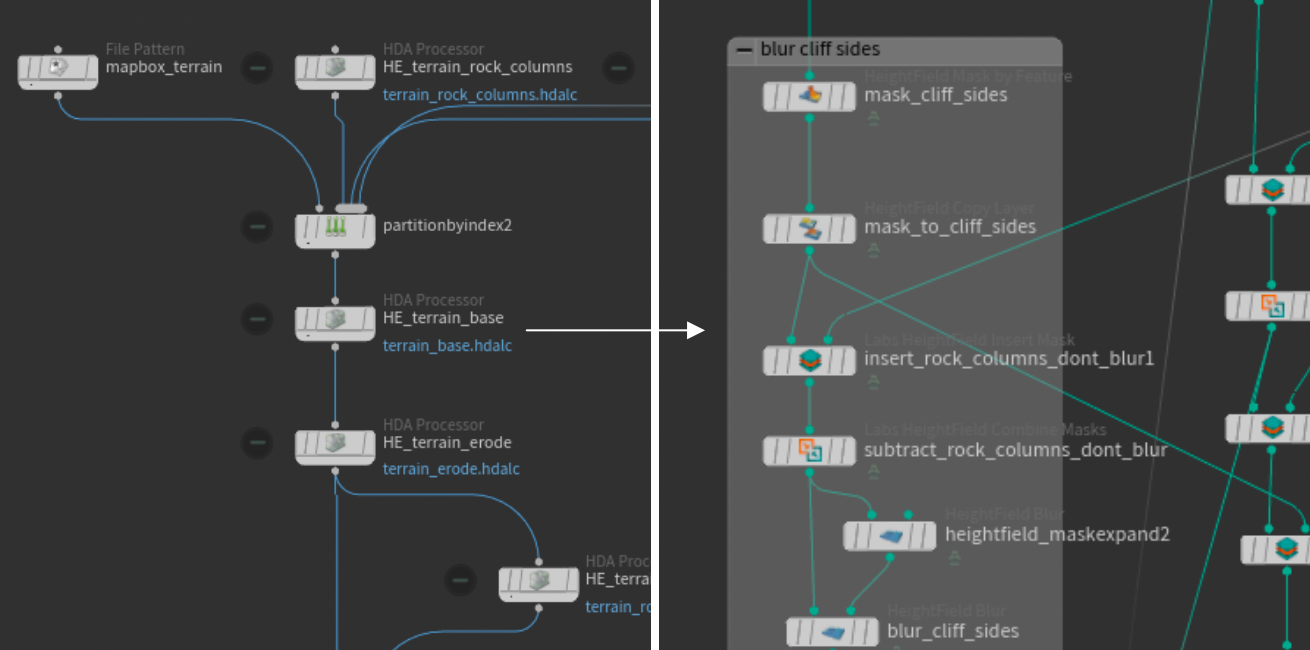Toggle the round minus button beside partitionbyindex2
The width and height of the screenshot is (1310, 650).
tap(257, 226)
